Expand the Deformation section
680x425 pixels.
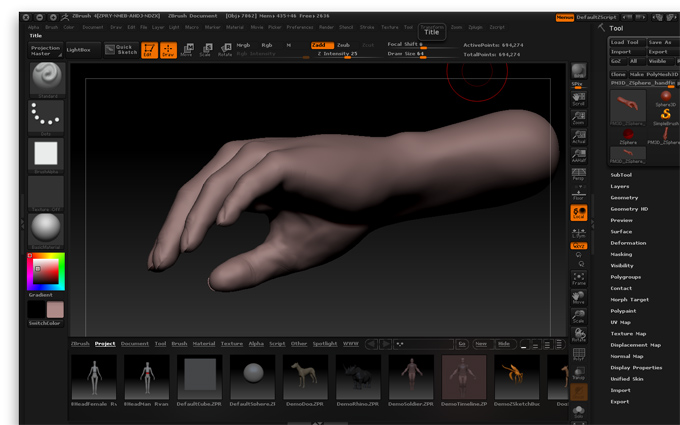(x=628, y=243)
